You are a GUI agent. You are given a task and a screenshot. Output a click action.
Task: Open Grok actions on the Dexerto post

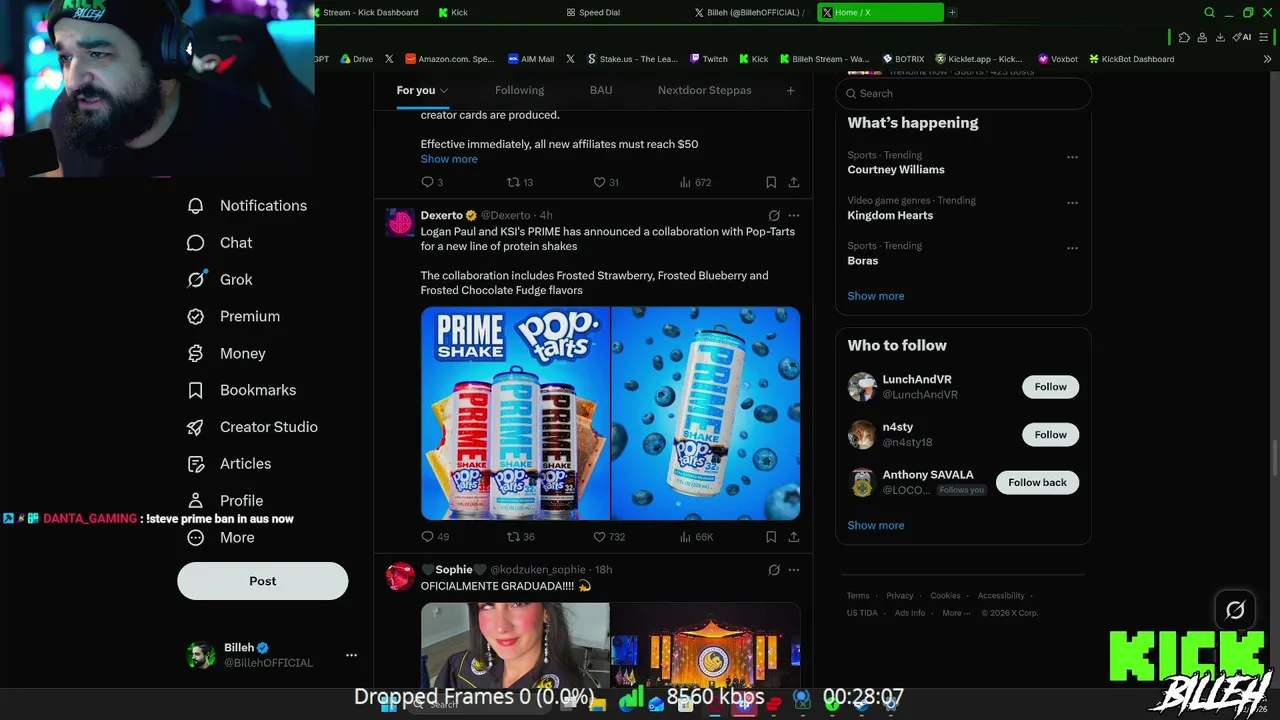click(x=774, y=215)
